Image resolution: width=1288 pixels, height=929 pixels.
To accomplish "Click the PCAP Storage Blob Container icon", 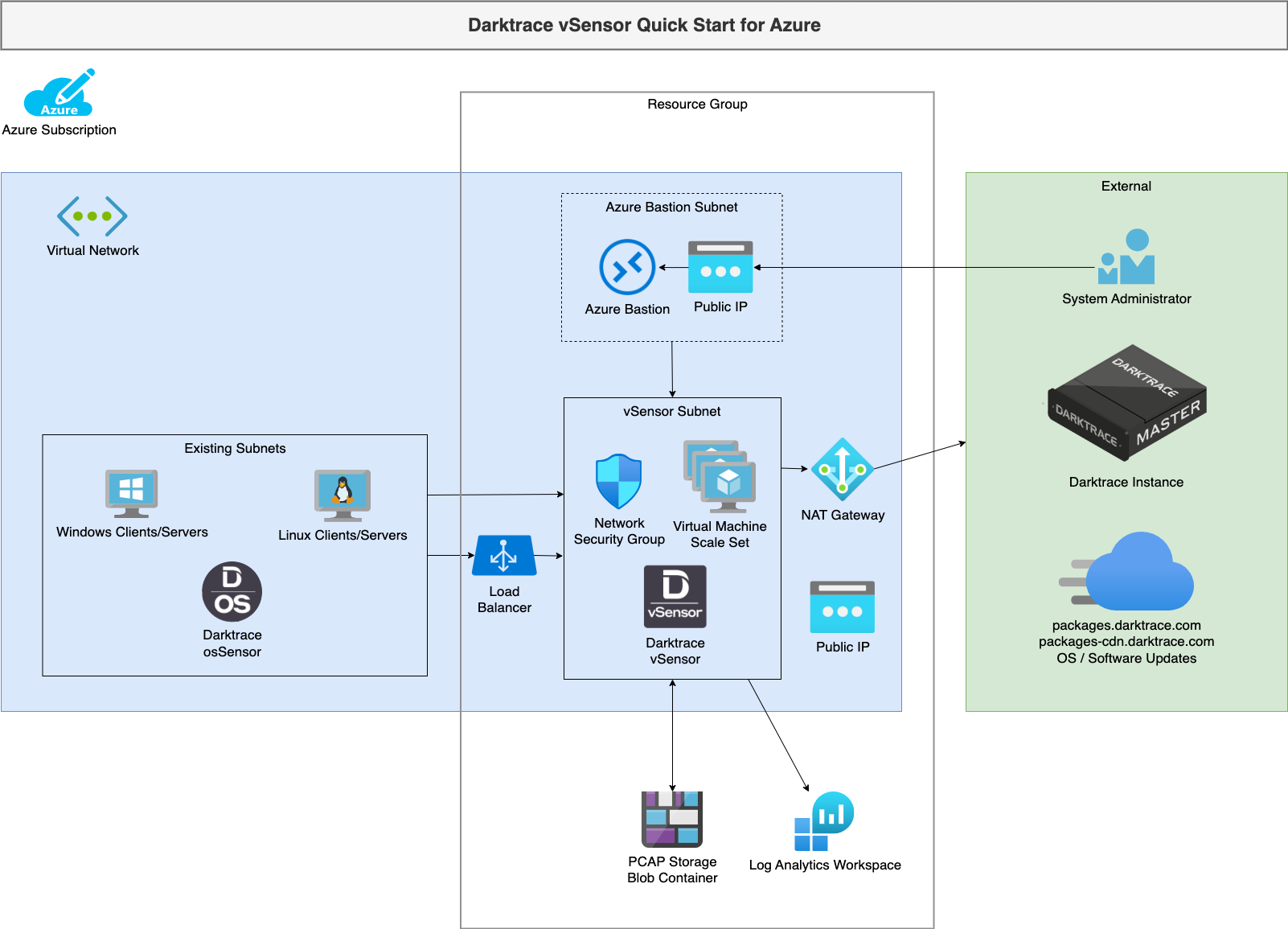I will click(x=672, y=819).
